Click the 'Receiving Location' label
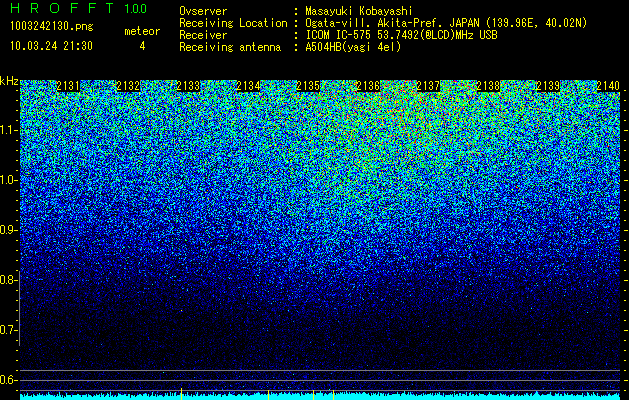Viewport: 629px width, 400px height. pyautogui.click(x=233, y=23)
